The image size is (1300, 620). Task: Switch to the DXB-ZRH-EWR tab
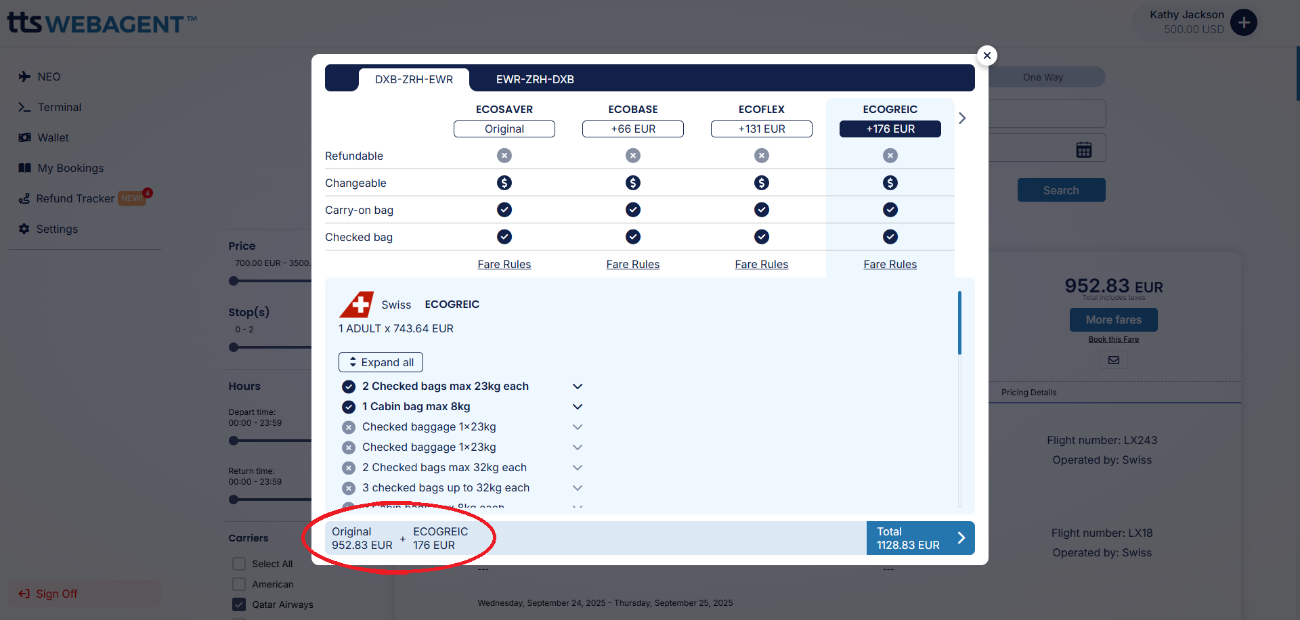pos(414,79)
